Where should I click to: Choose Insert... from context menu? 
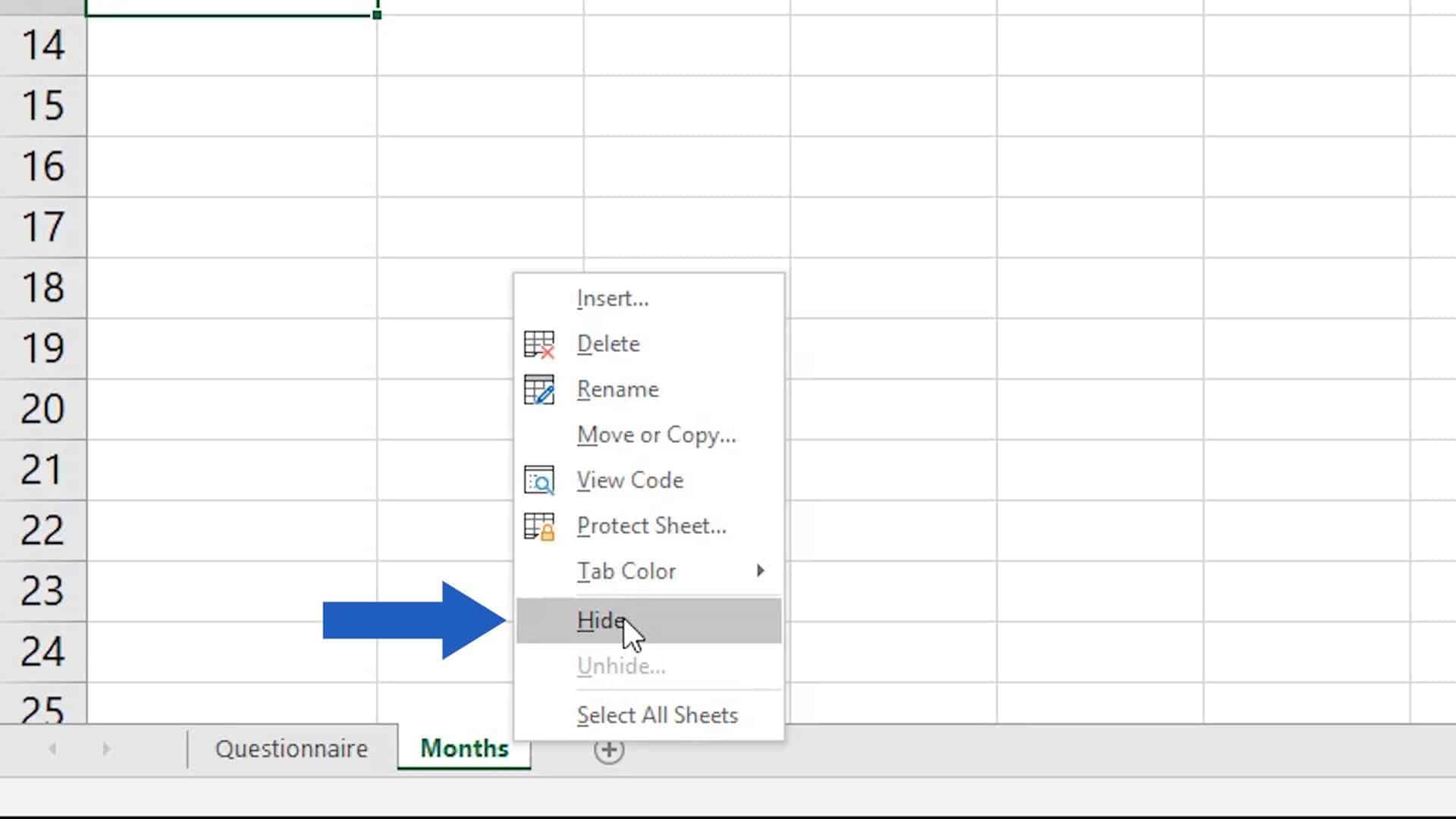[612, 299]
